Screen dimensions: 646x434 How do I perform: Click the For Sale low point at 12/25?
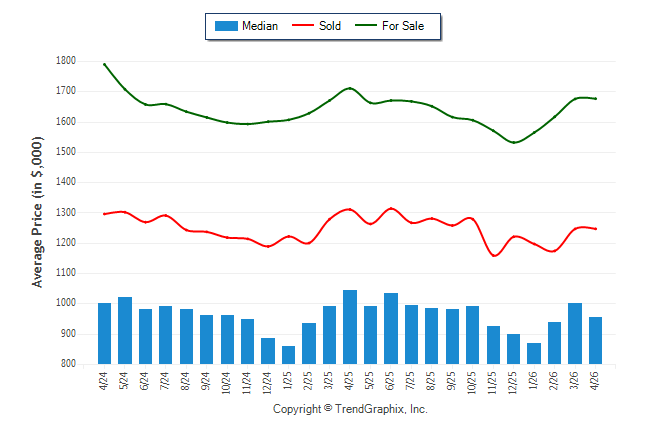(514, 143)
